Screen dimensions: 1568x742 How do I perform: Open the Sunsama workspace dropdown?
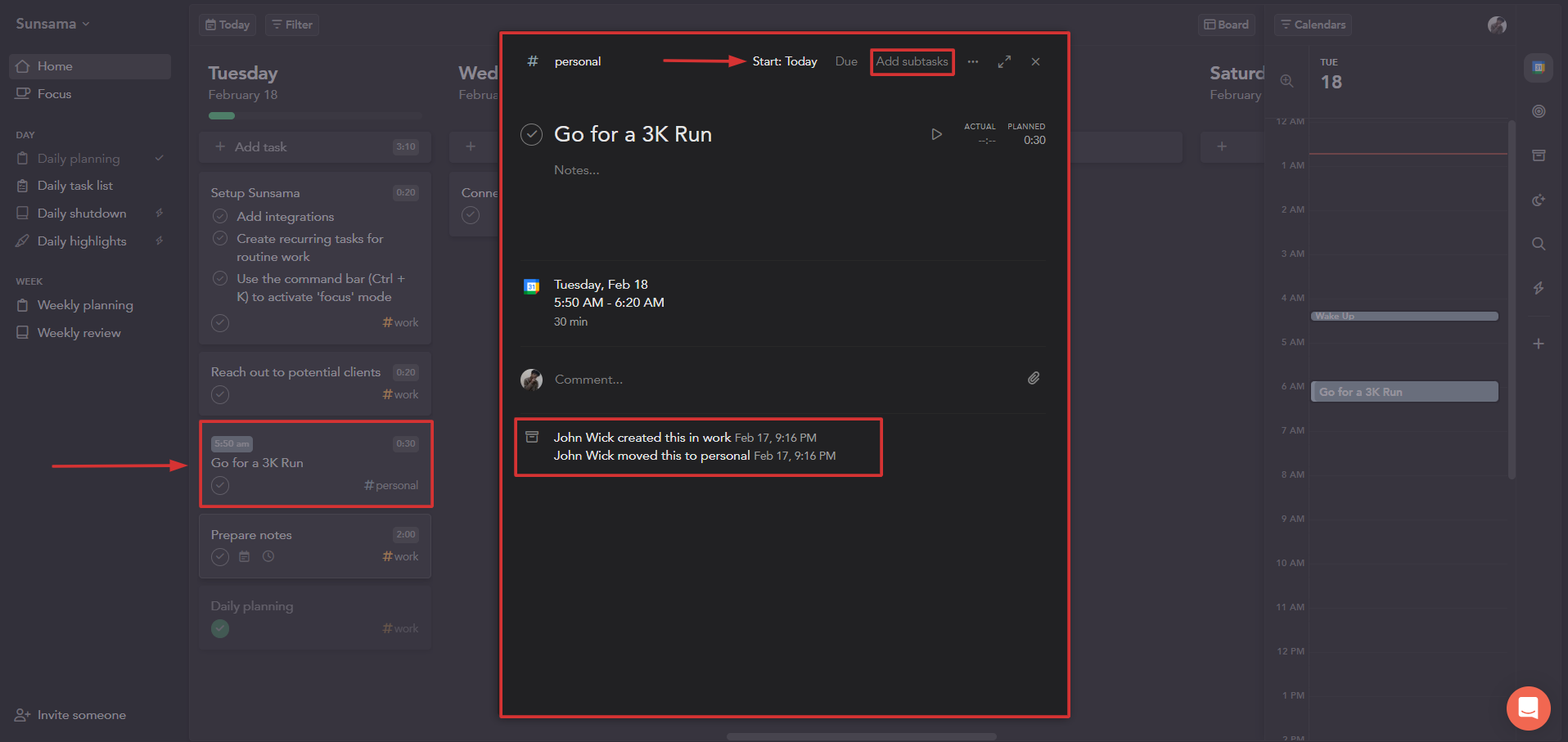tap(52, 24)
